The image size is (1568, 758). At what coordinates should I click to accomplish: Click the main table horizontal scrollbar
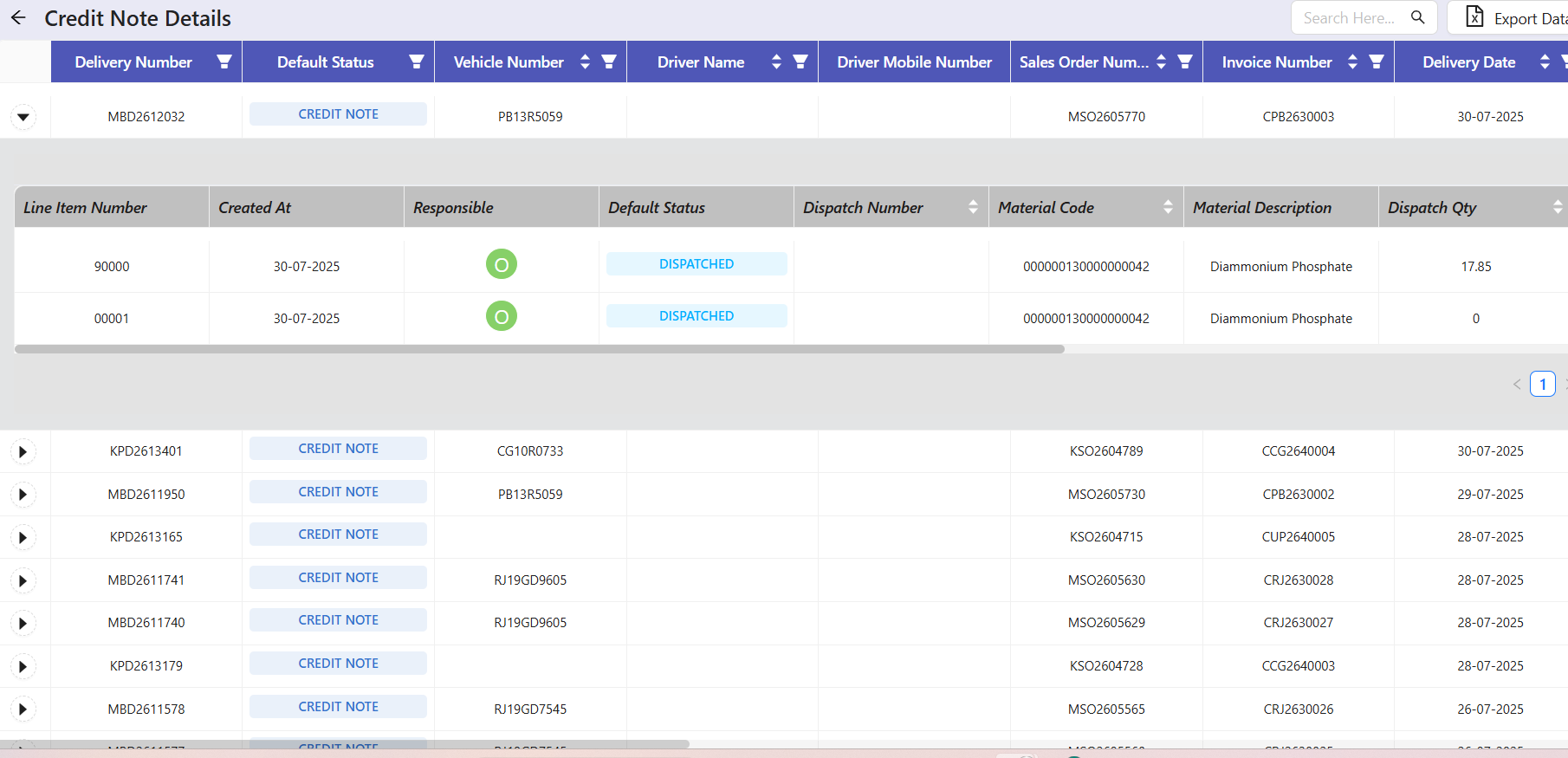345,744
